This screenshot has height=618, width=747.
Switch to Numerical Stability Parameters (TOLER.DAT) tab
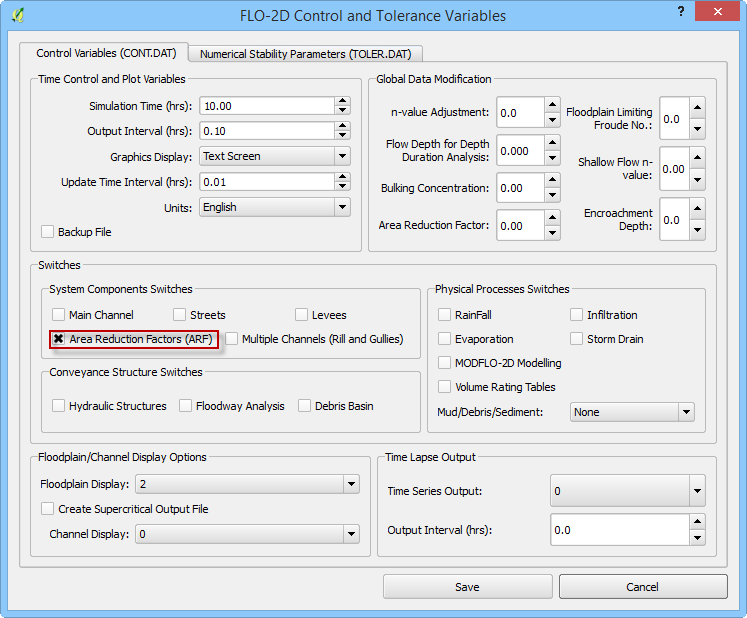pos(311,53)
